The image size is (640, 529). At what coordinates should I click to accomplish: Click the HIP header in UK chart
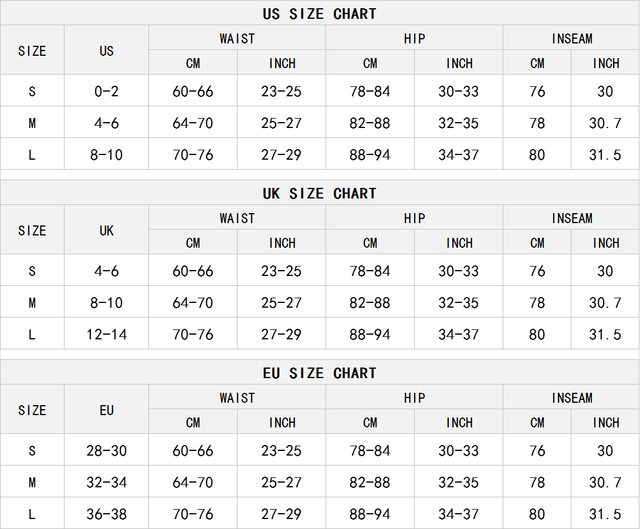coord(414,218)
